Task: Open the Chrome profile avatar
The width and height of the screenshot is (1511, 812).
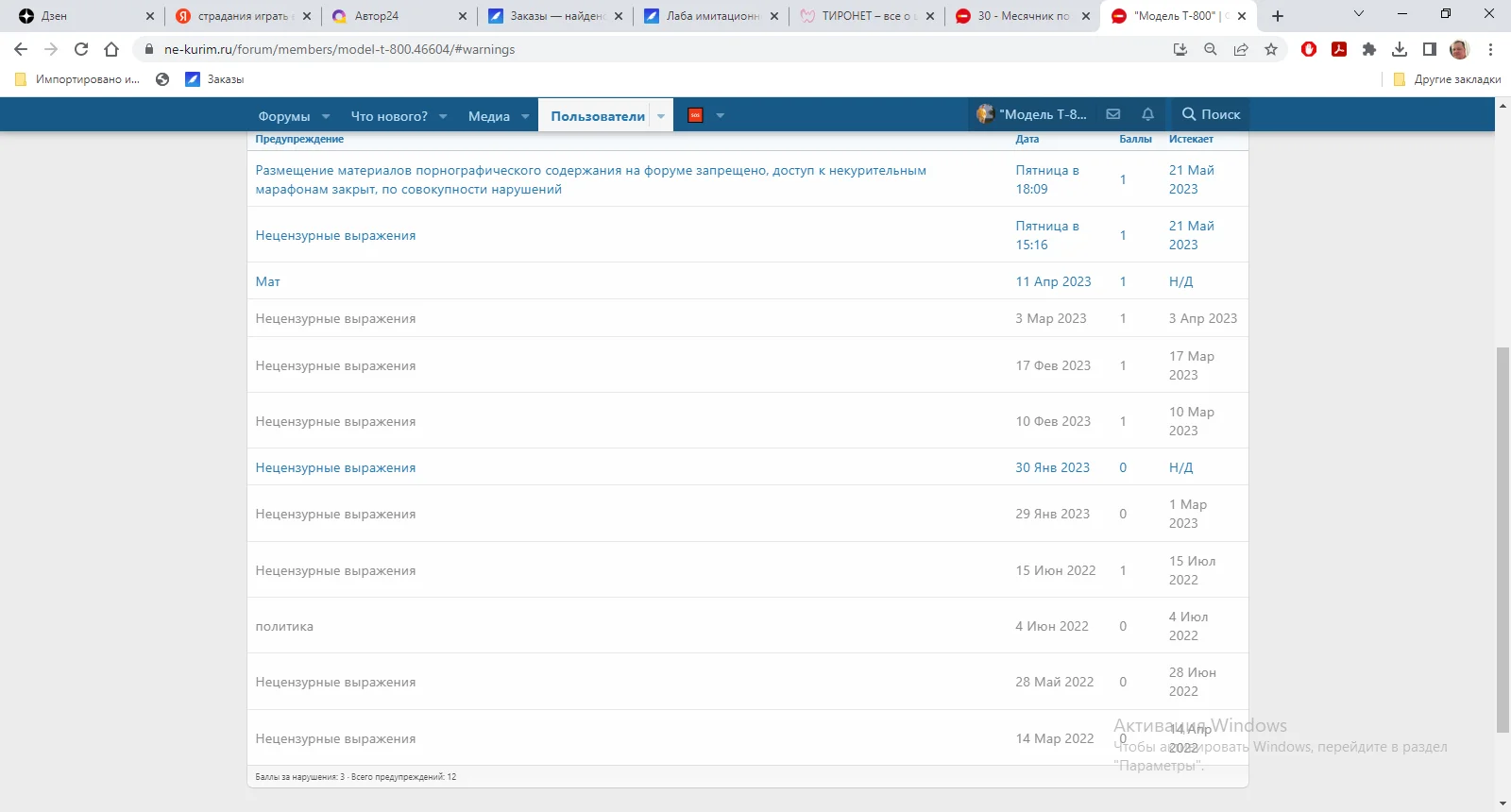Action: (1460, 49)
